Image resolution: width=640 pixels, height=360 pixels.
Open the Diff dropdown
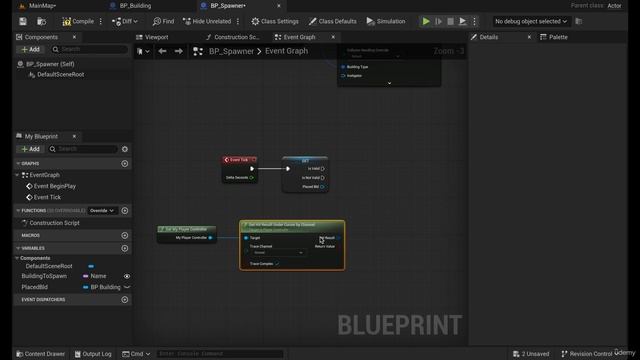click(125, 21)
